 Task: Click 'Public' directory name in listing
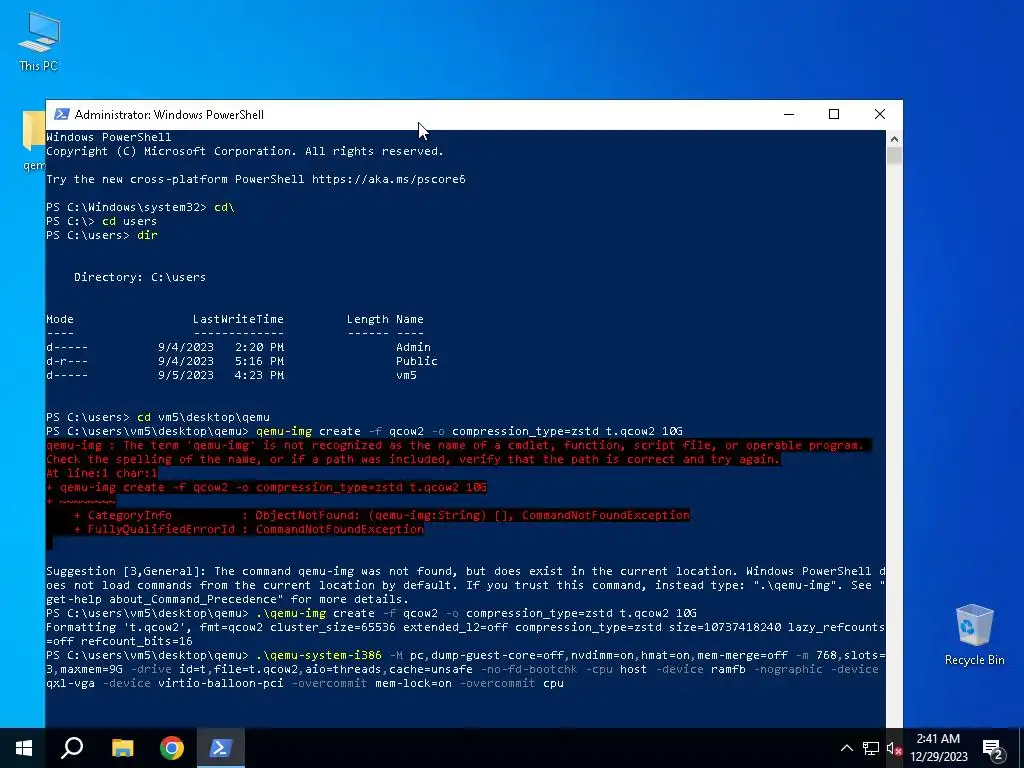417,360
